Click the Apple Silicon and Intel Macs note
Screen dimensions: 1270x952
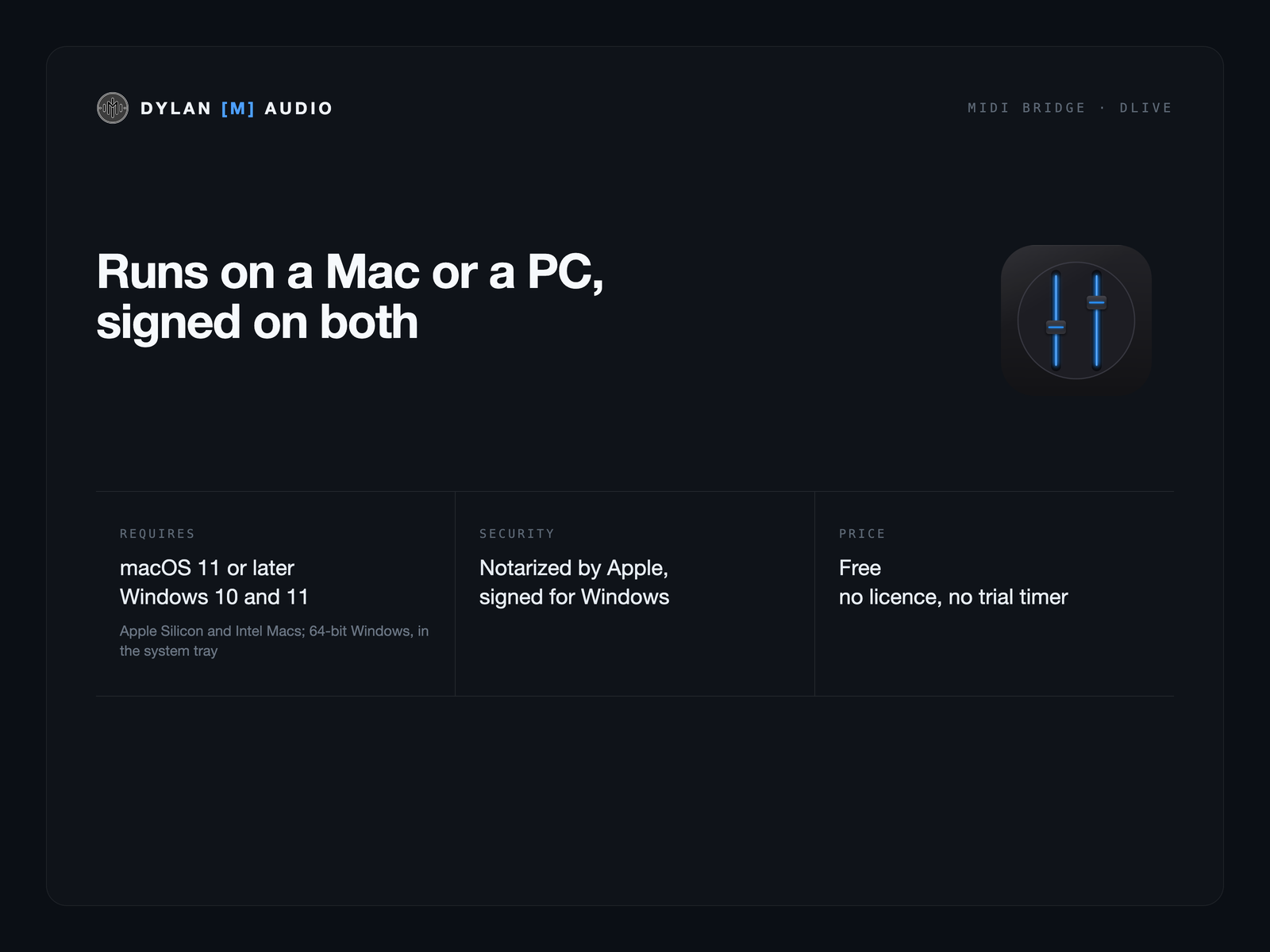coord(275,641)
